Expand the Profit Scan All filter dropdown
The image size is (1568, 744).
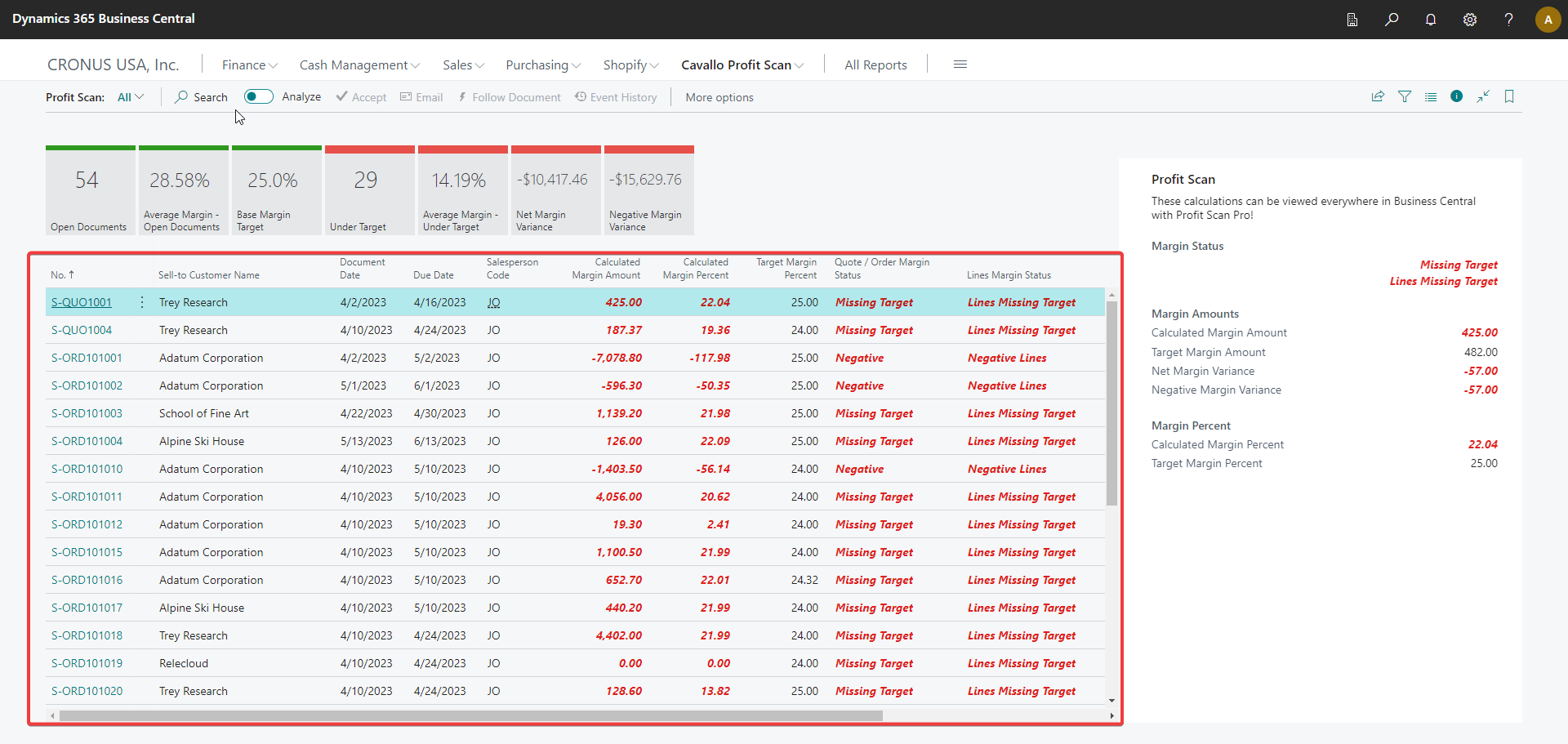[x=131, y=97]
